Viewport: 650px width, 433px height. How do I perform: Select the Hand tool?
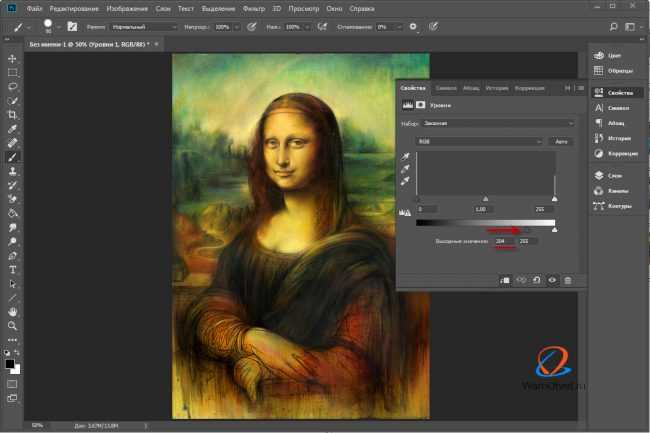[x=12, y=312]
